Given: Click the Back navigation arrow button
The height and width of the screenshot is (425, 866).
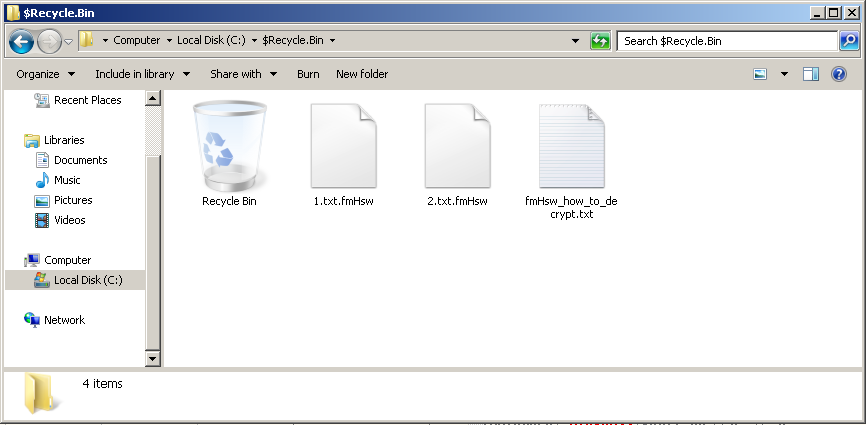Looking at the screenshot, I should pyautogui.click(x=22, y=41).
